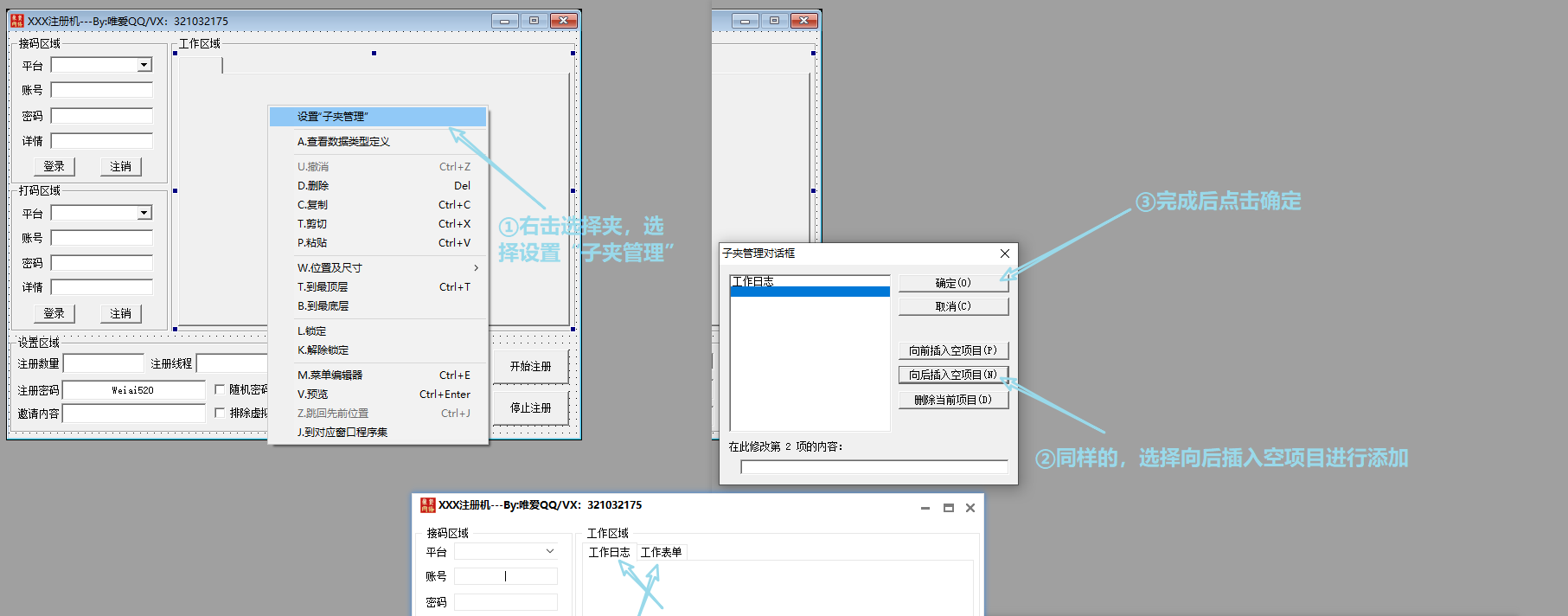Toggle the 随机密码 checkbox

[220, 389]
